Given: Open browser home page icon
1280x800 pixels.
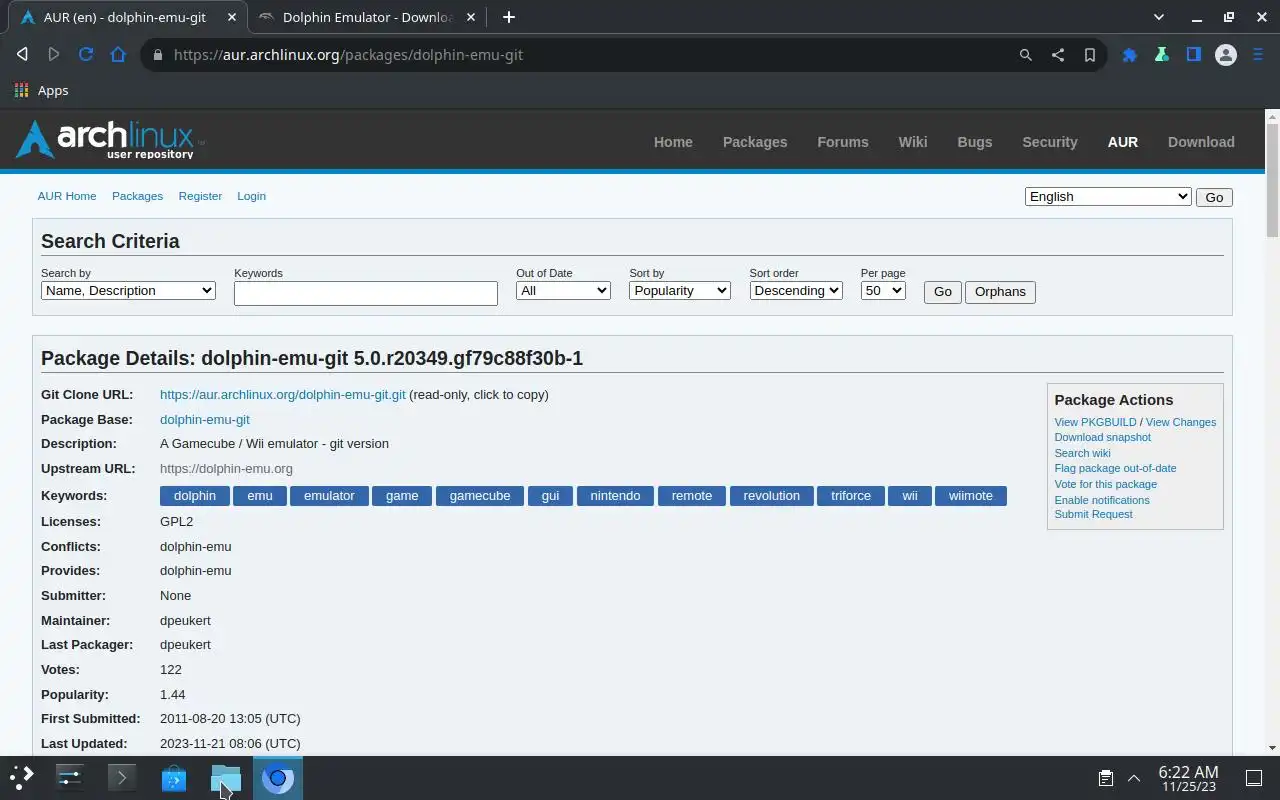Looking at the screenshot, I should tap(118, 55).
